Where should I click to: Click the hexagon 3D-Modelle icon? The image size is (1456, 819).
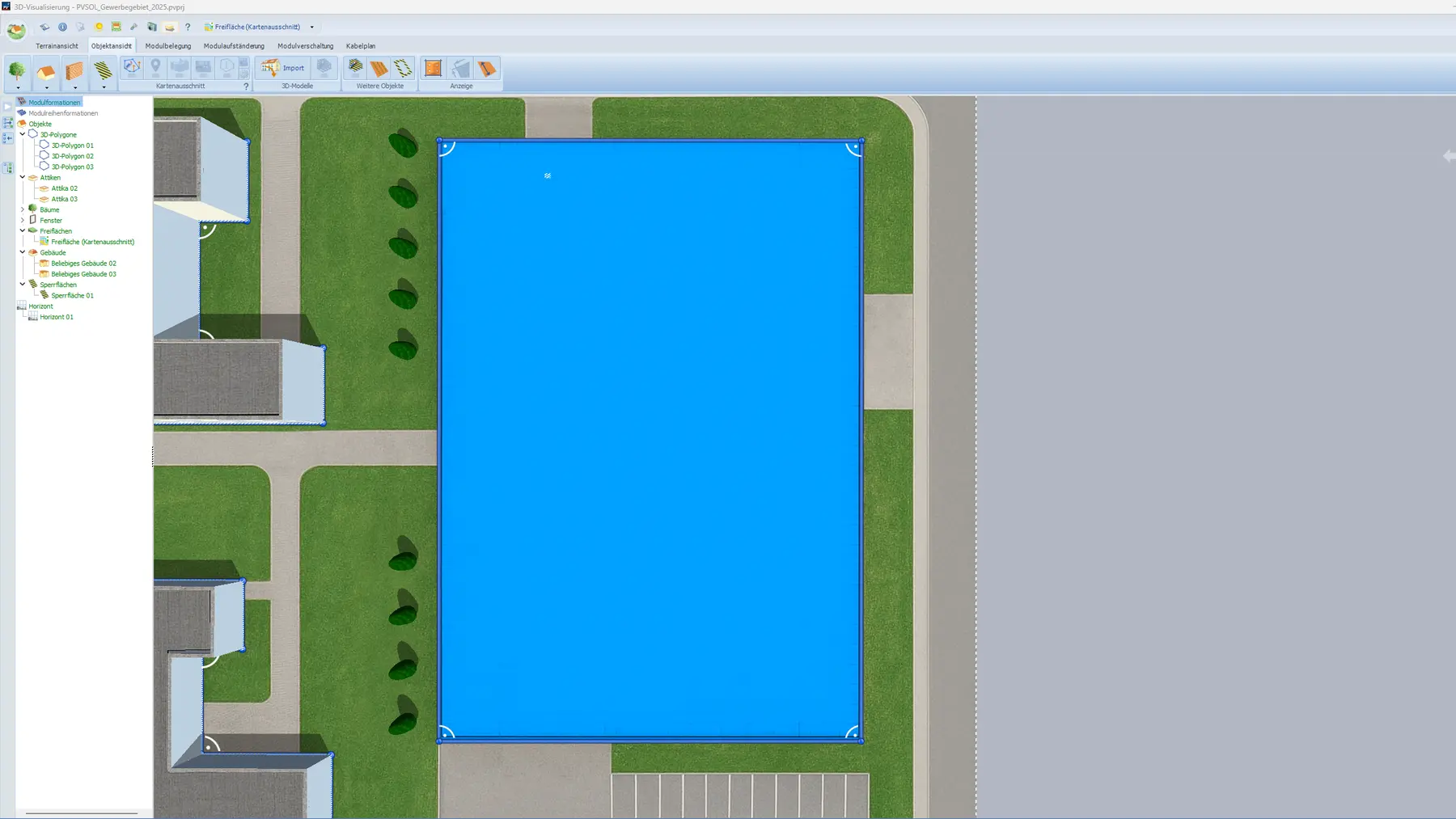pyautogui.click(x=324, y=68)
